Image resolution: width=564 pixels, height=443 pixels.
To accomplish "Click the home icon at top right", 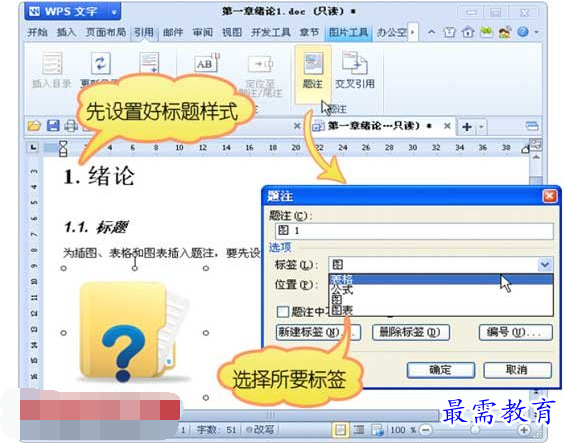I will (x=468, y=32).
